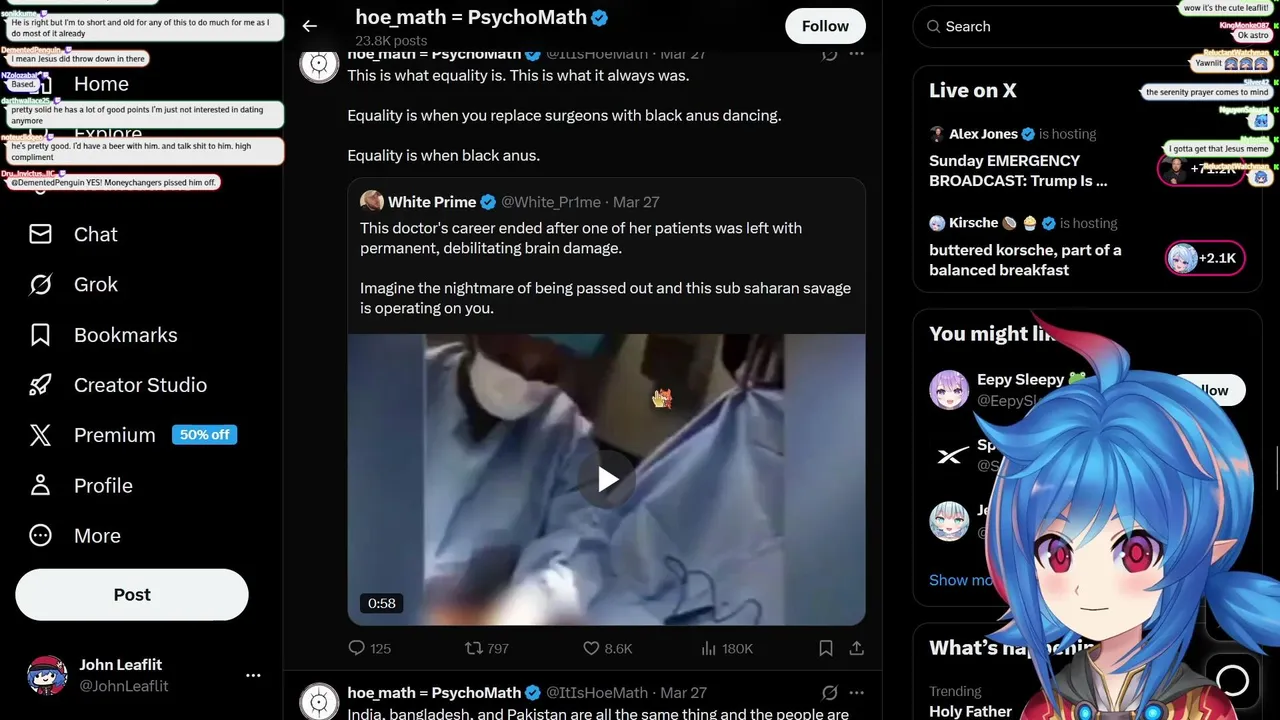Click the Bookmarks ribbon icon
This screenshot has height=720, width=1280.
(x=40, y=335)
